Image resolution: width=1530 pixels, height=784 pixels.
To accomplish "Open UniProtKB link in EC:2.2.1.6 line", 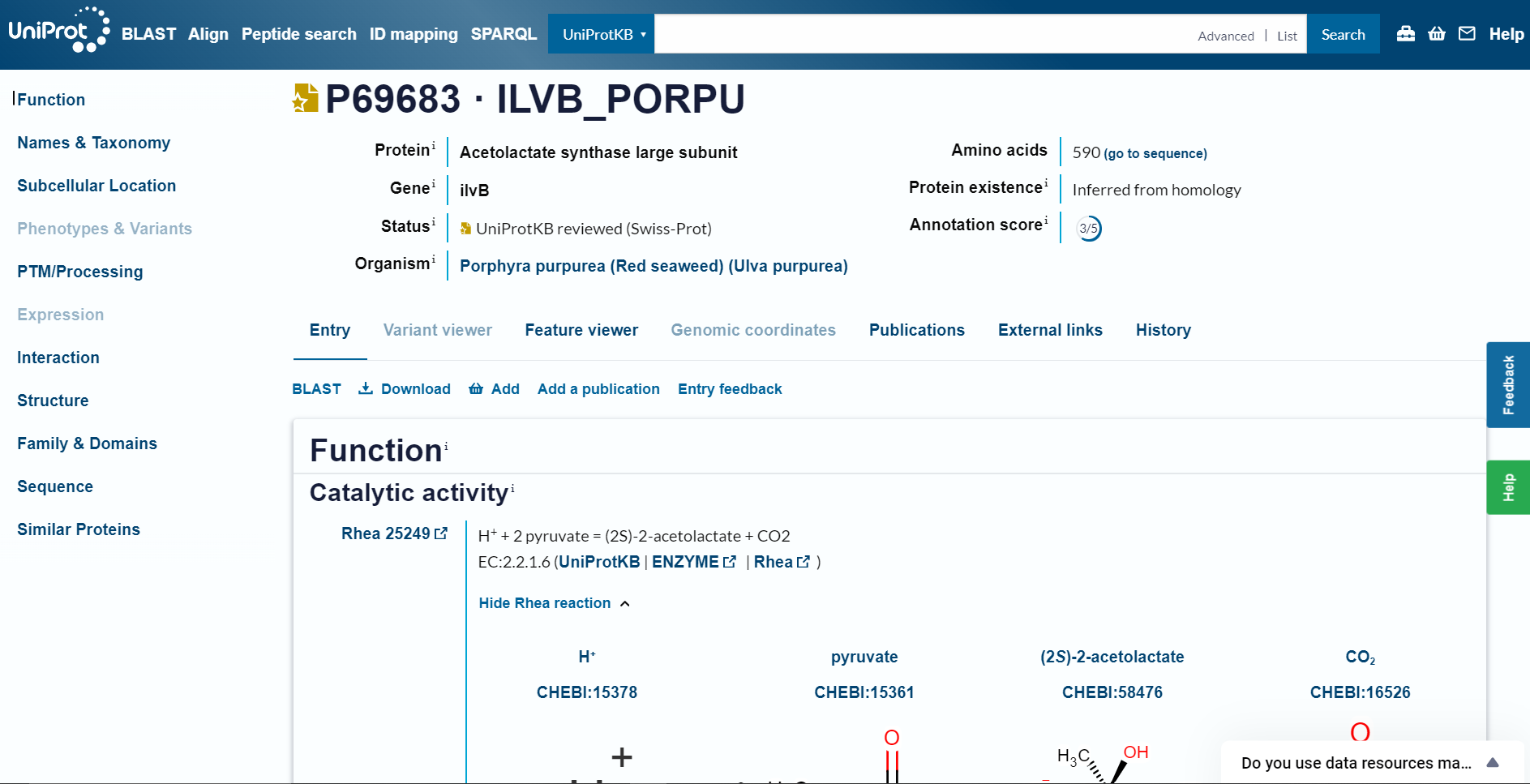I will tap(599, 562).
